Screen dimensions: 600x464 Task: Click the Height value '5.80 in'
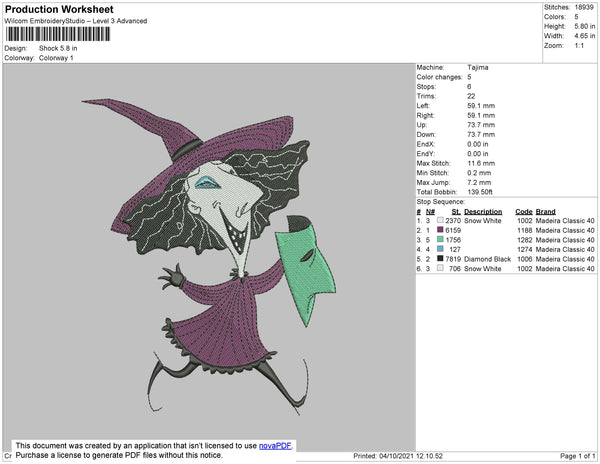point(584,26)
